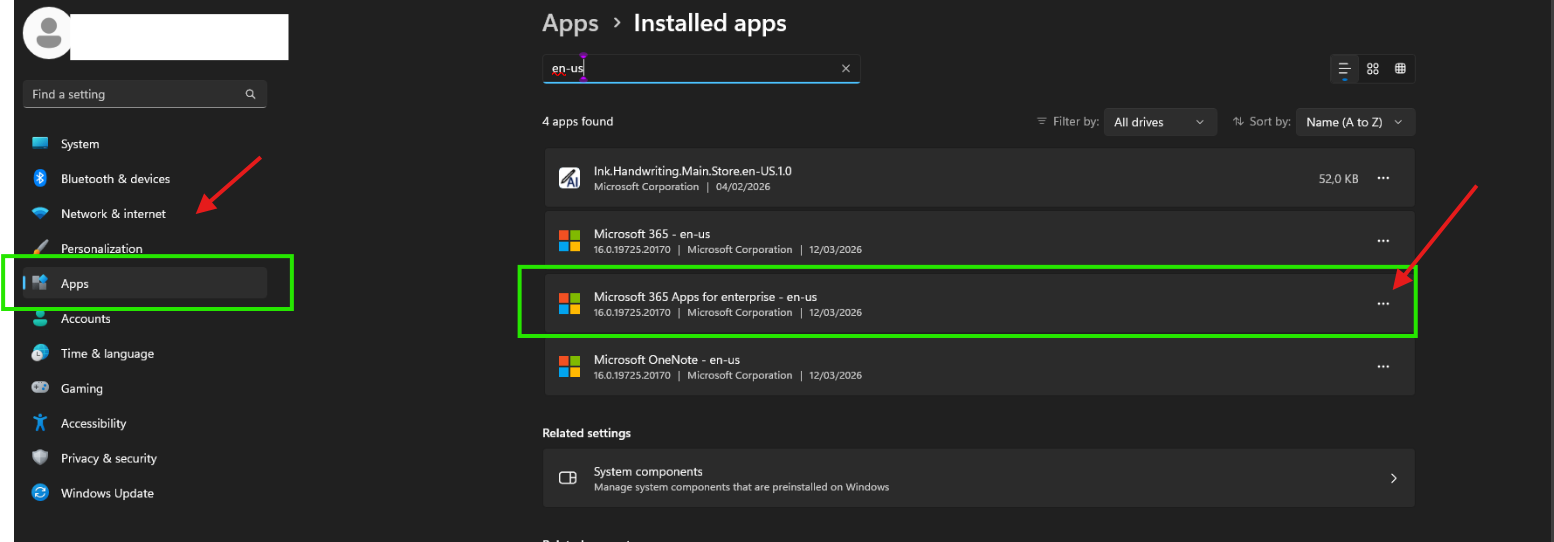Click the Accessibility figure icon
The image size is (1554, 542).
(40, 423)
